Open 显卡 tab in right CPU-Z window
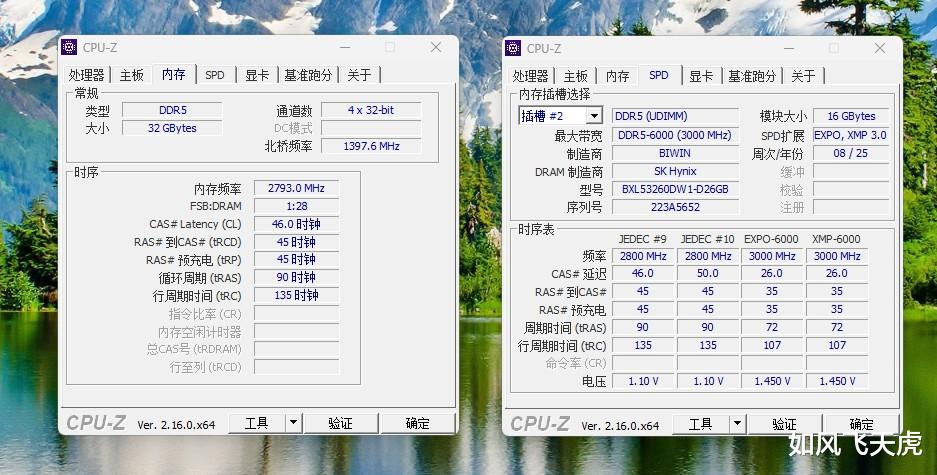The width and height of the screenshot is (937, 475). pyautogui.click(x=701, y=76)
